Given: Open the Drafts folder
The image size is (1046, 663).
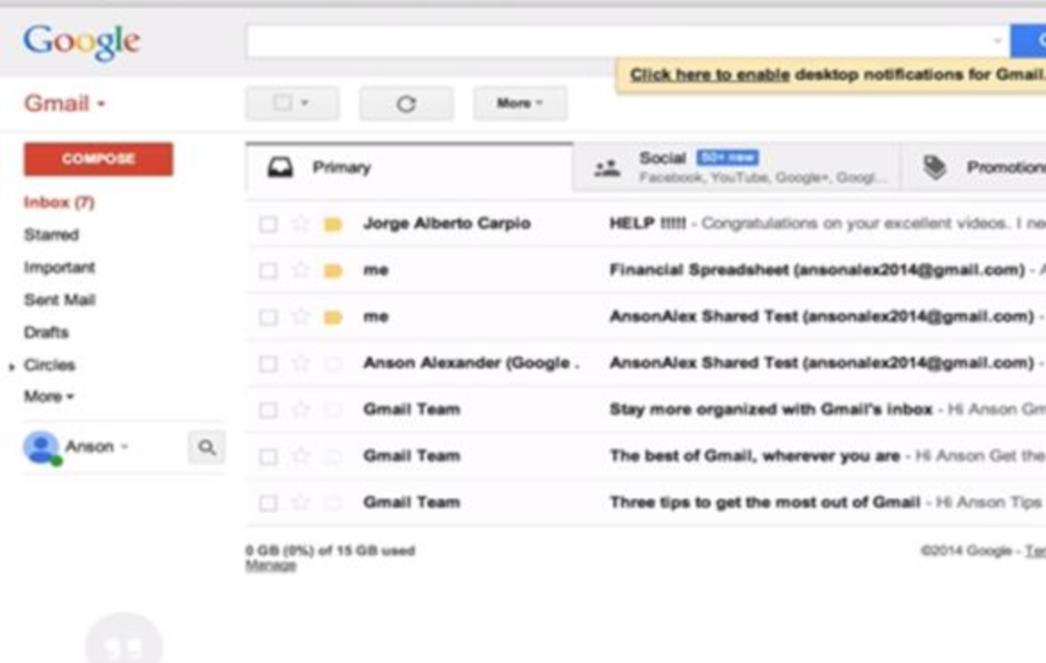Looking at the screenshot, I should pos(46,332).
